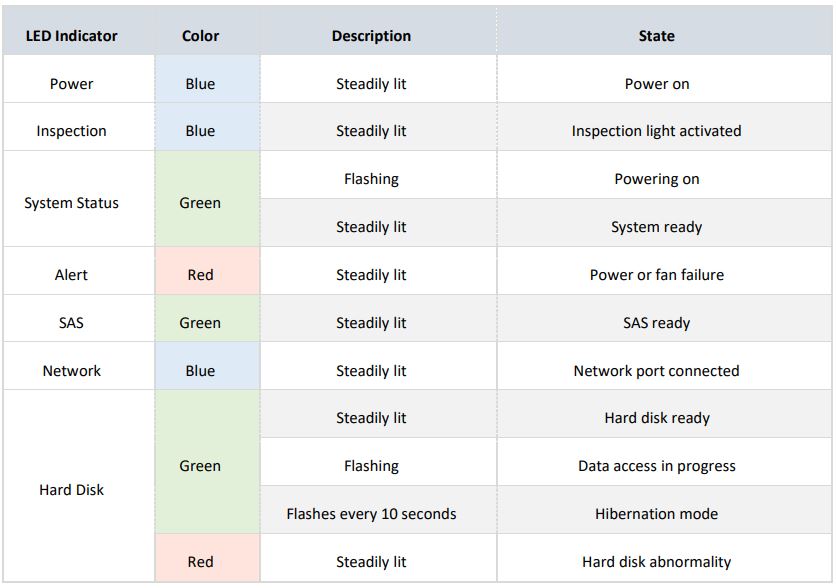The height and width of the screenshot is (588, 837).
Task: Select the Network row label
Action: tap(71, 371)
